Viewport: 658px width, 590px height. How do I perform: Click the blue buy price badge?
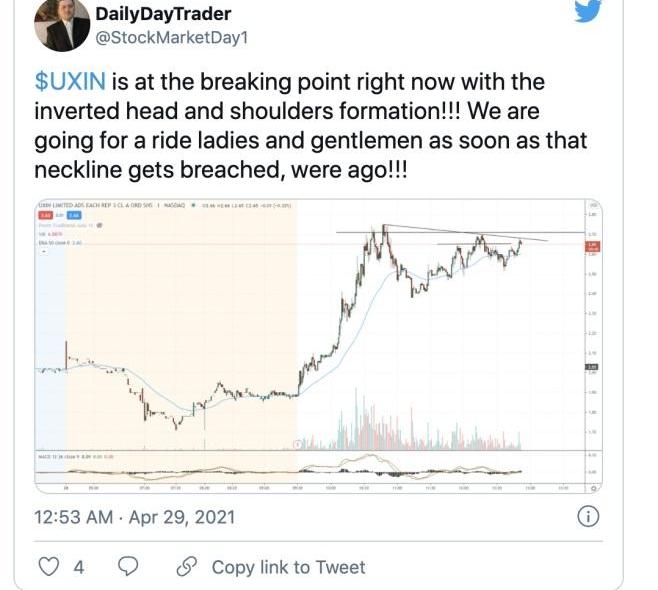(74, 215)
